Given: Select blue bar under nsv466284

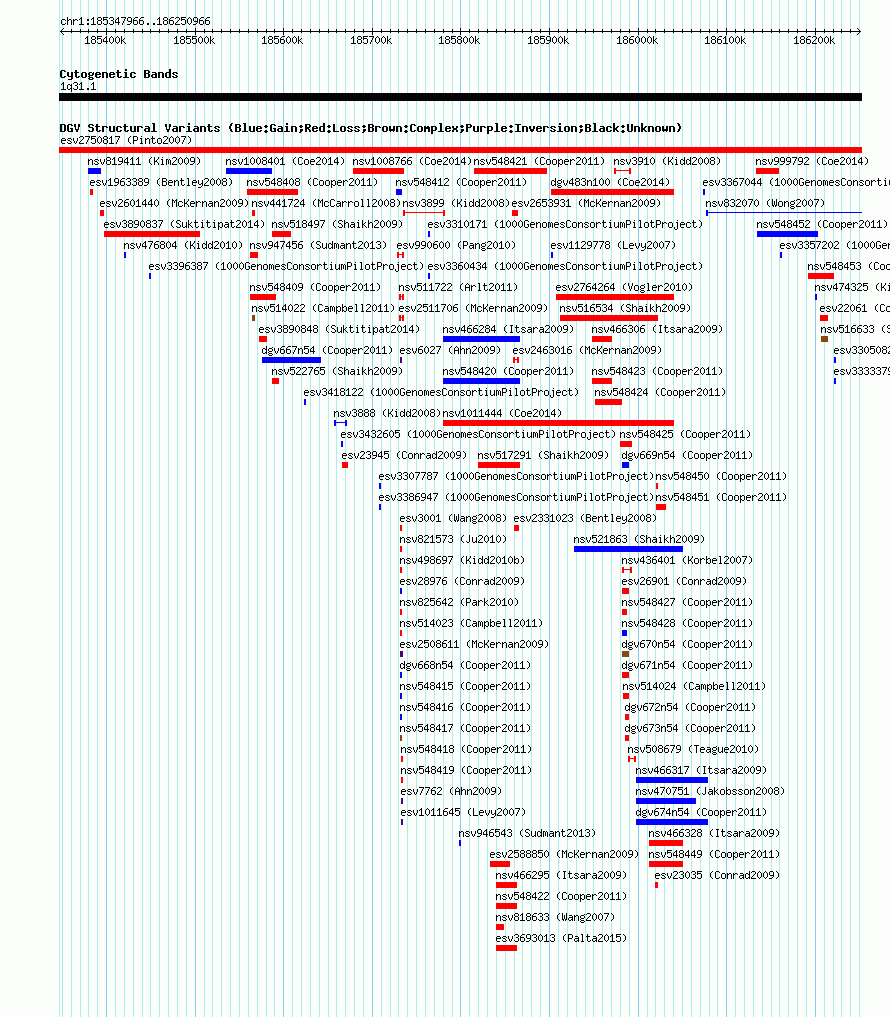Looking at the screenshot, I should [x=481, y=339].
